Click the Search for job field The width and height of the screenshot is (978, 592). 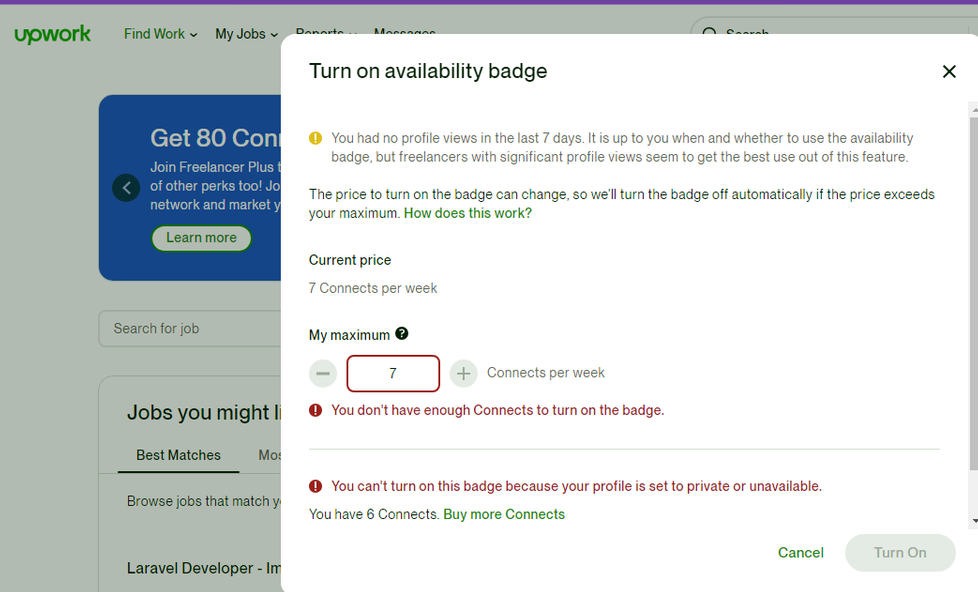click(190, 329)
